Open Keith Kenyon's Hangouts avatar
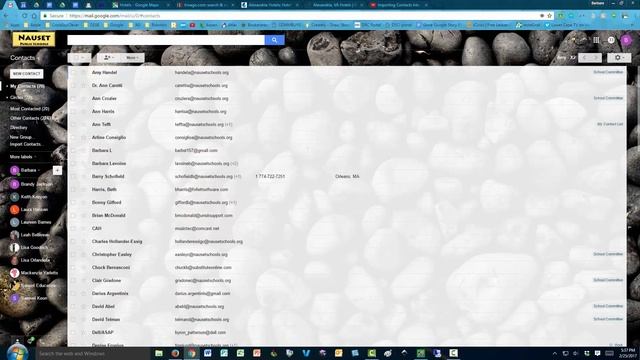This screenshot has height=360, width=640. (15, 197)
